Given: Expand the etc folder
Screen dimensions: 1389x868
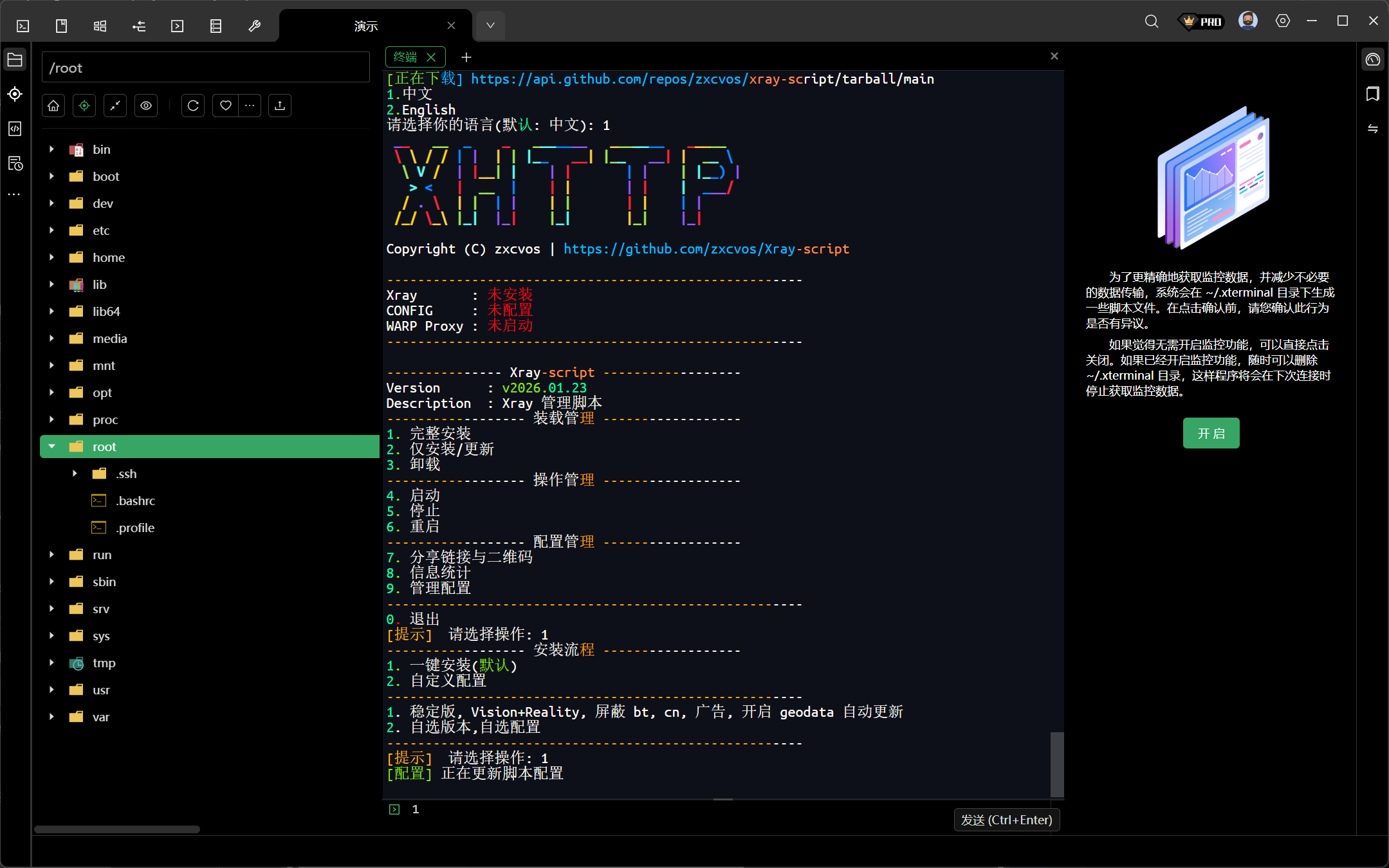Looking at the screenshot, I should click(52, 230).
